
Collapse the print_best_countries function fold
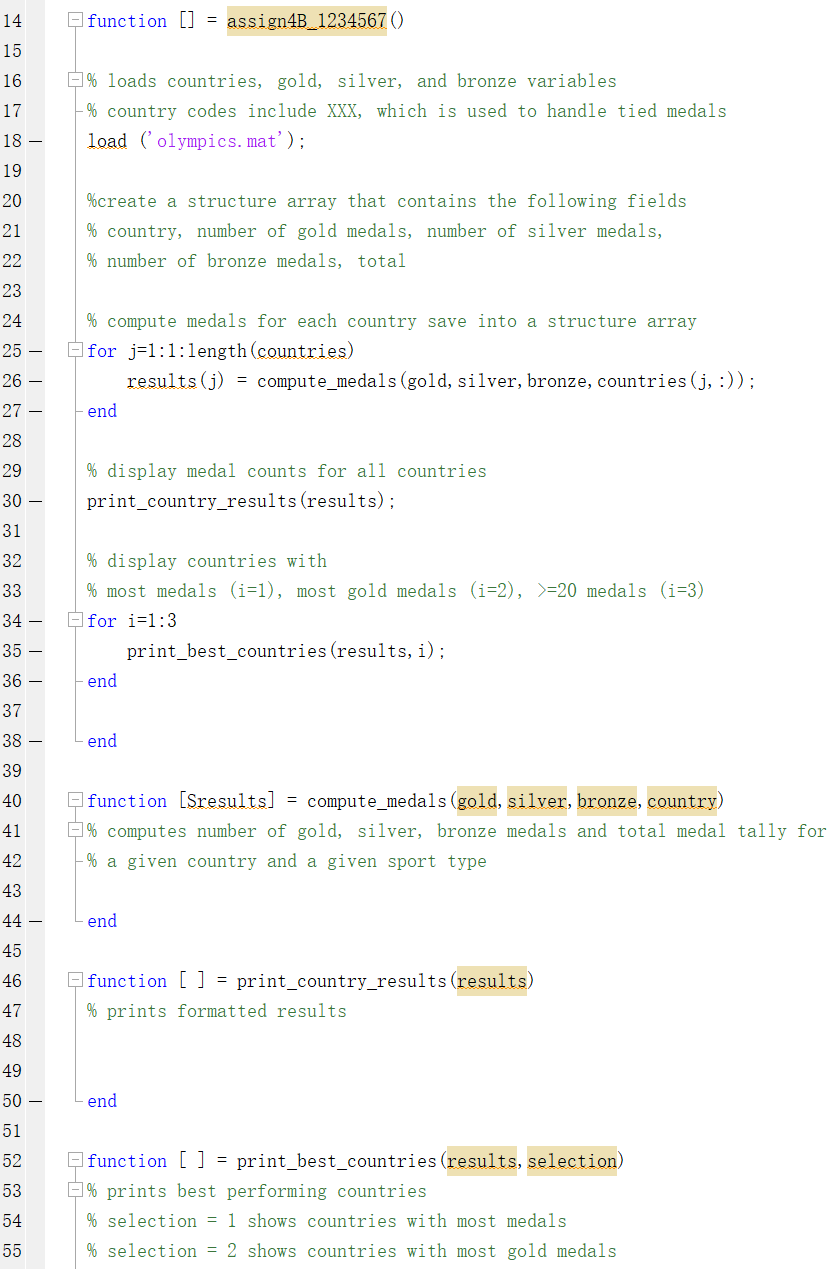pyautogui.click(x=75, y=1161)
